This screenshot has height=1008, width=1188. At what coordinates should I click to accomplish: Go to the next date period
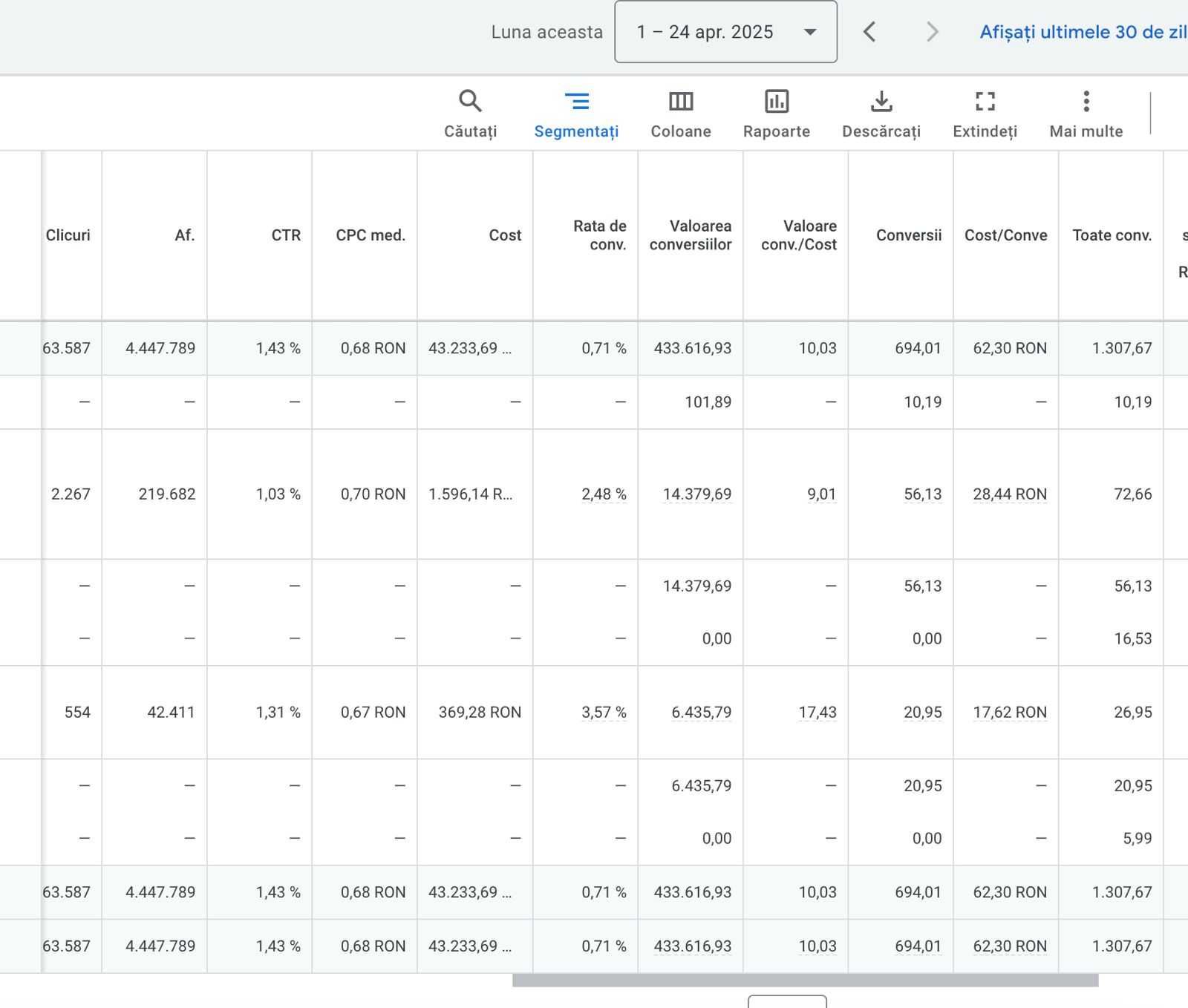tap(932, 32)
